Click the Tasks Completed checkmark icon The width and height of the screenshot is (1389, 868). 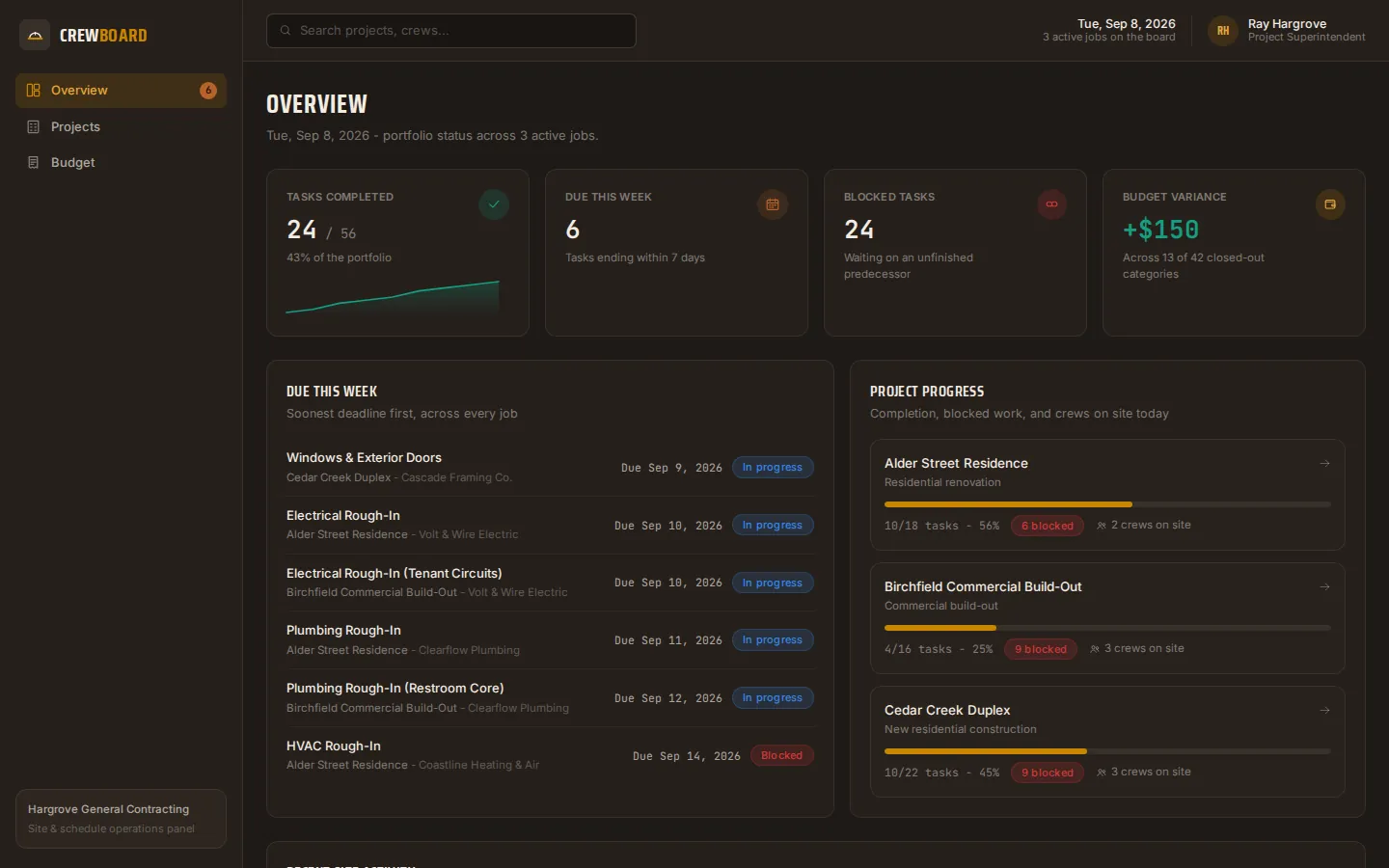click(494, 204)
